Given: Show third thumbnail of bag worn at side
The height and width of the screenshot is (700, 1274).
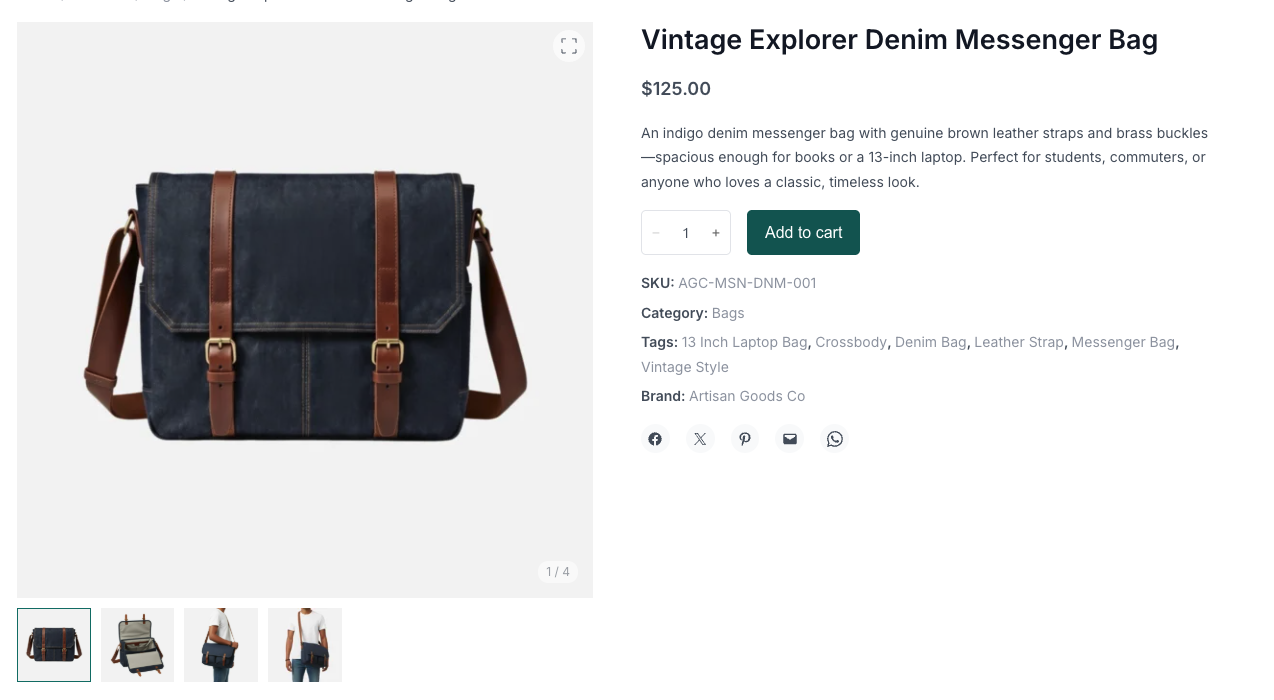Looking at the screenshot, I should pyautogui.click(x=221, y=645).
